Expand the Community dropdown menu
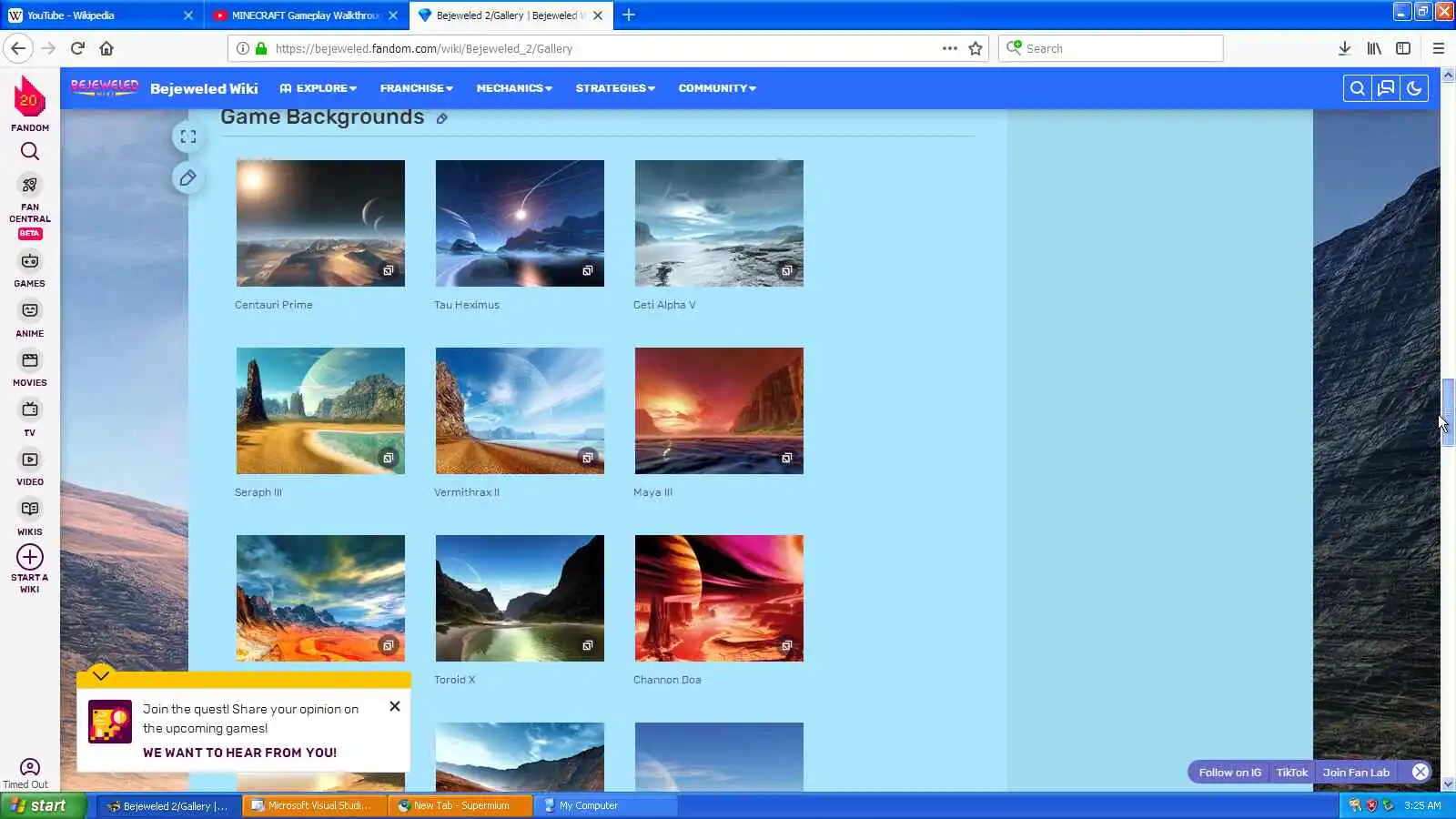The width and height of the screenshot is (1456, 819). point(717,88)
